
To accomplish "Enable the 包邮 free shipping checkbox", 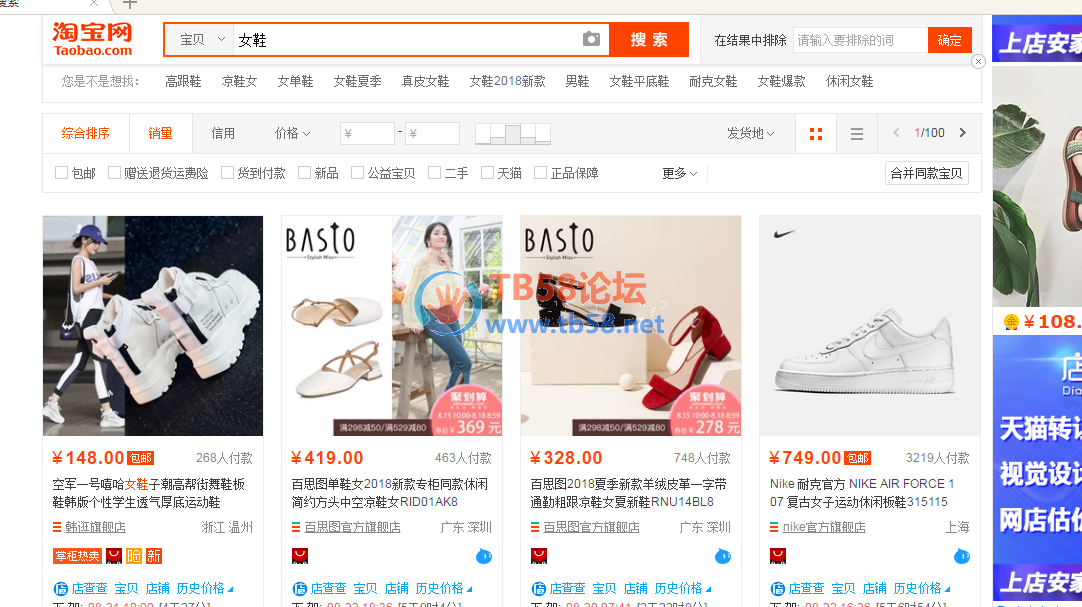I will [x=62, y=173].
